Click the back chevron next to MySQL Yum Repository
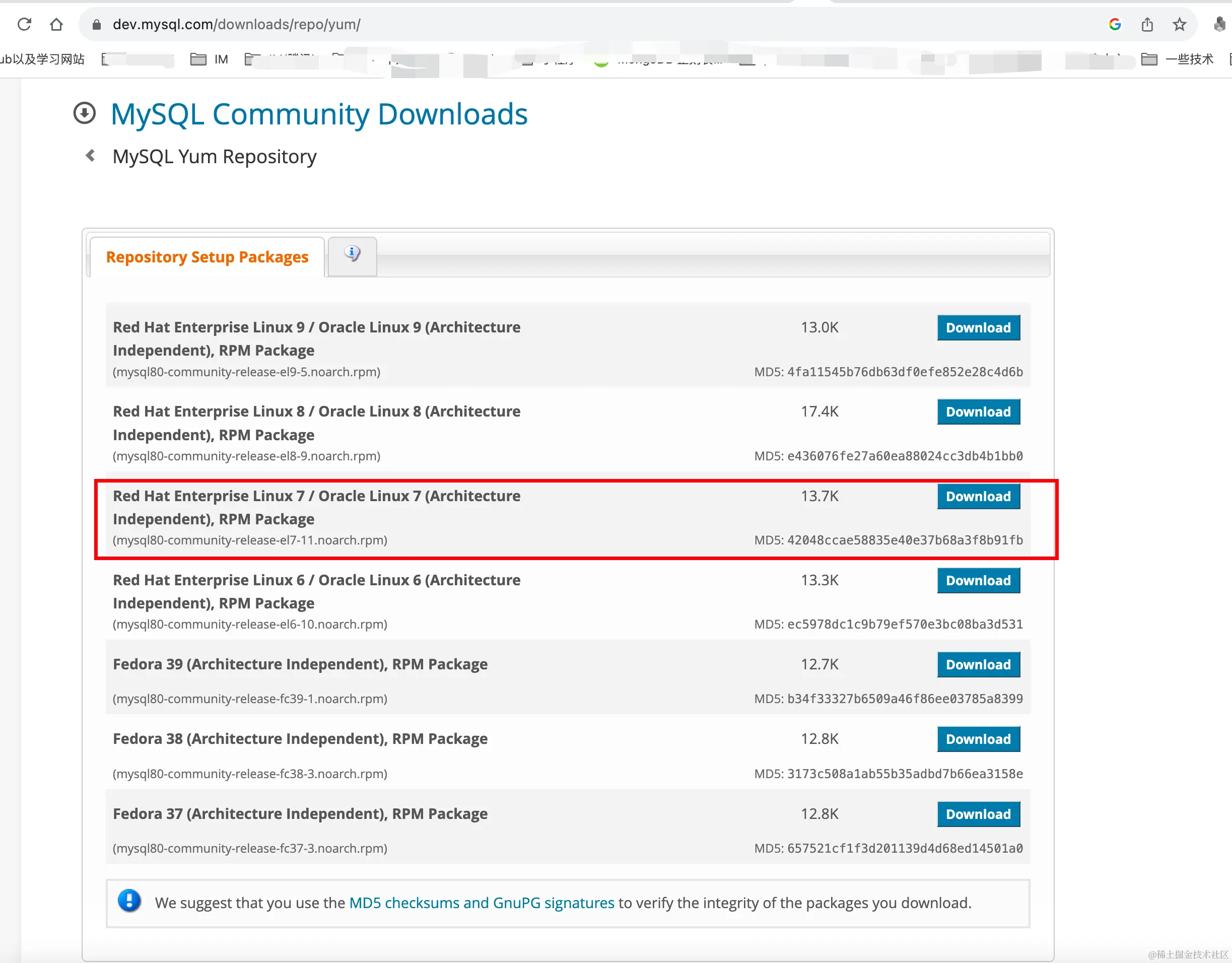Image resolution: width=1232 pixels, height=963 pixels. click(90, 155)
